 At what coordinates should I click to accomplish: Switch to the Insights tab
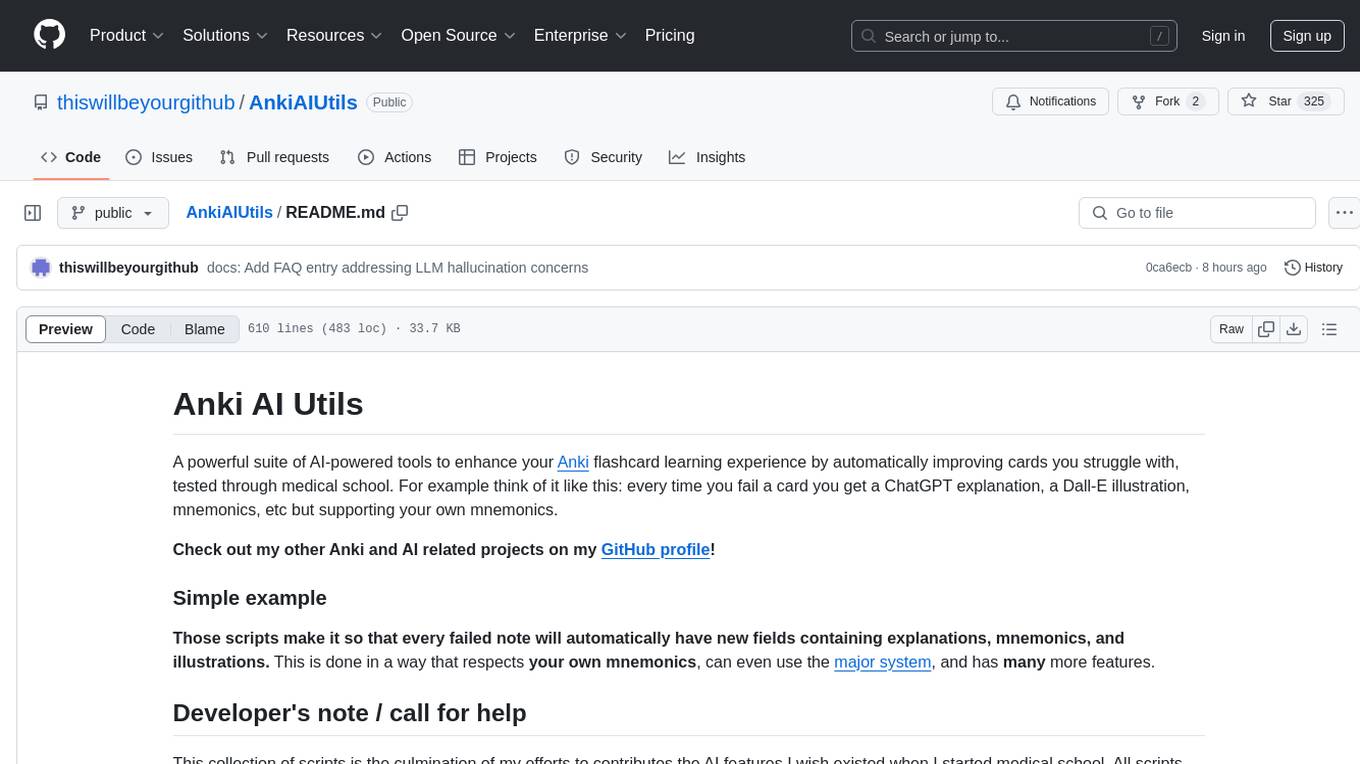(707, 157)
